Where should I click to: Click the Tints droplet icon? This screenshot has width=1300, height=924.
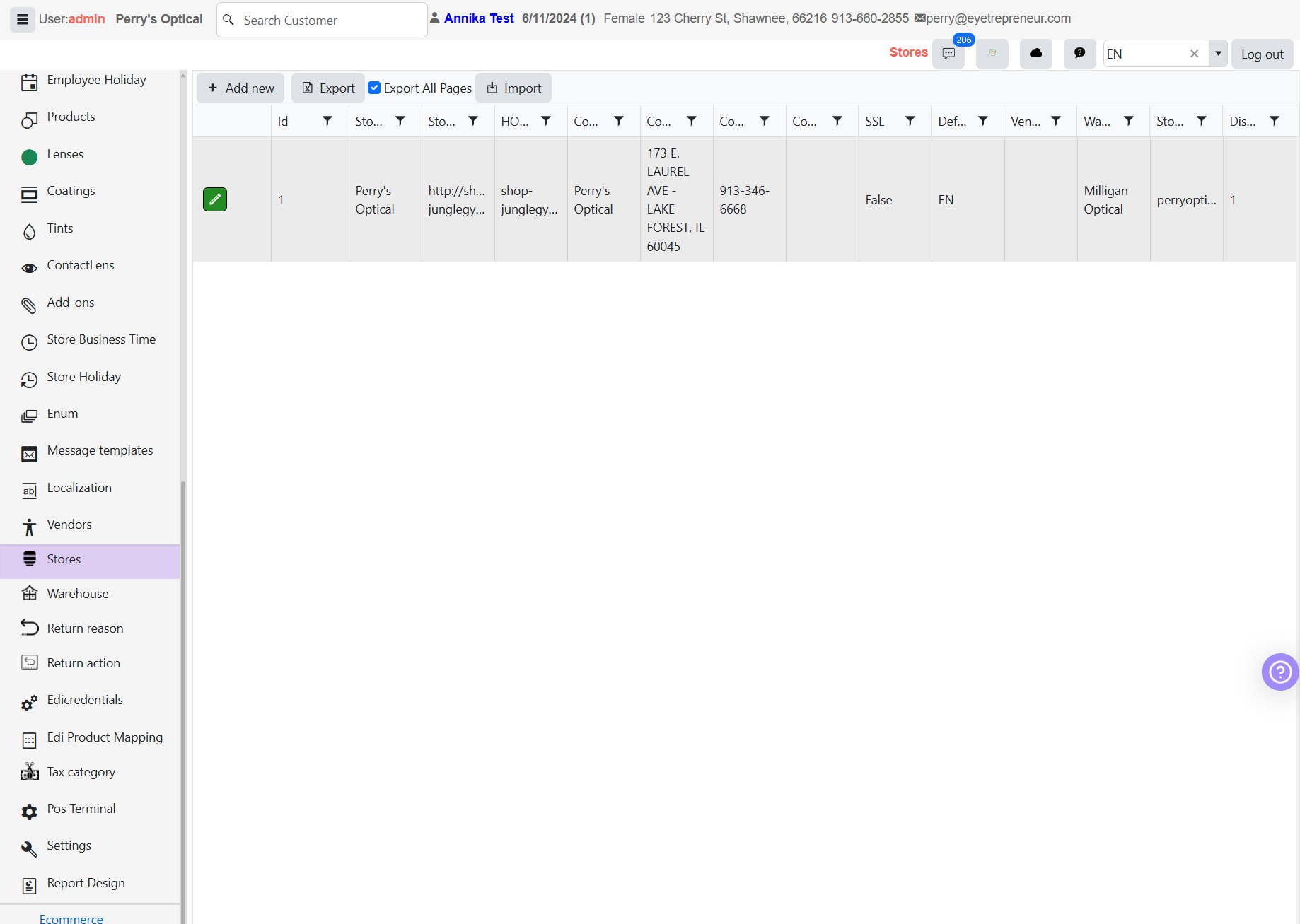click(x=29, y=231)
